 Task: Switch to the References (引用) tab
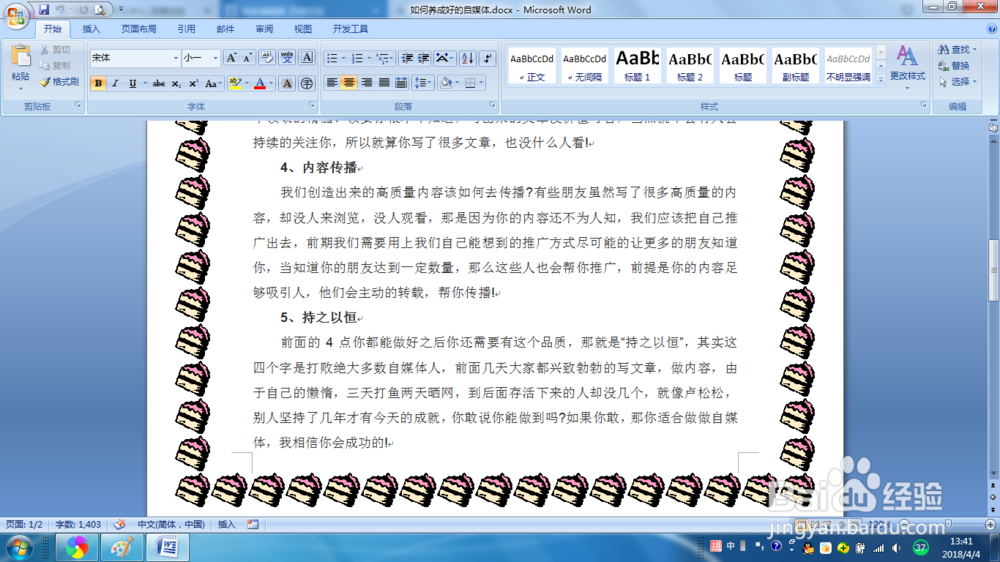[186, 29]
